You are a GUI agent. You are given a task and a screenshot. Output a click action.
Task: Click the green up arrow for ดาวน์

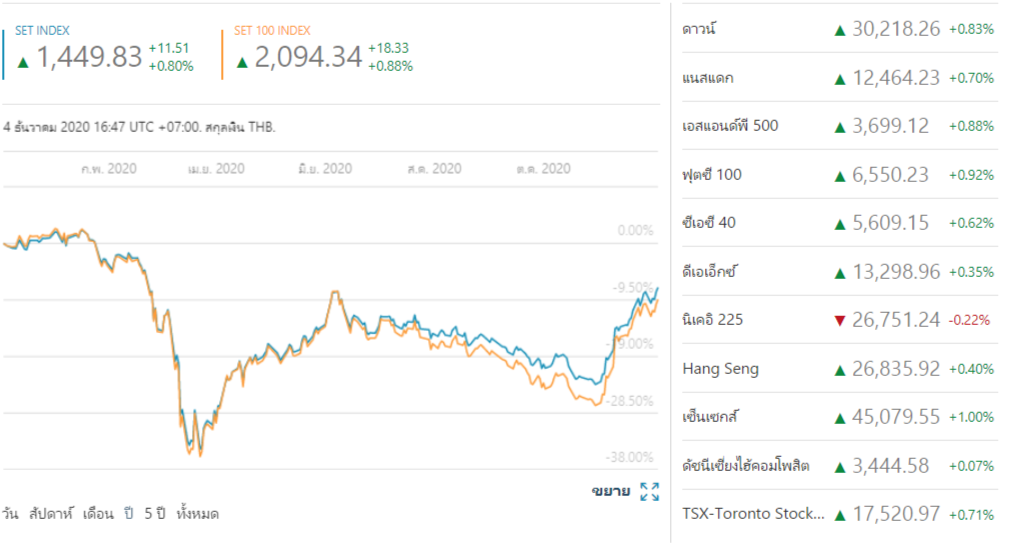click(840, 30)
